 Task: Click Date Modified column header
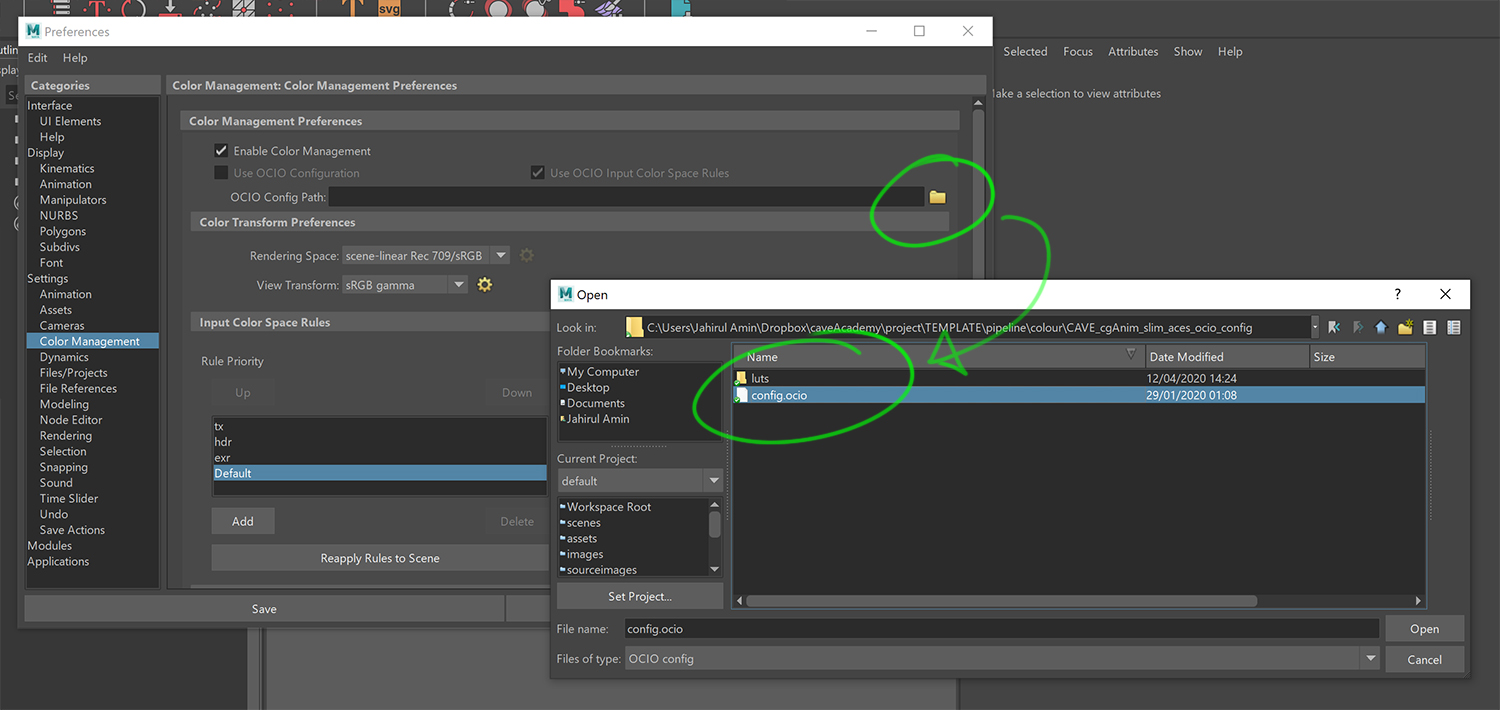pyautogui.click(x=1227, y=356)
